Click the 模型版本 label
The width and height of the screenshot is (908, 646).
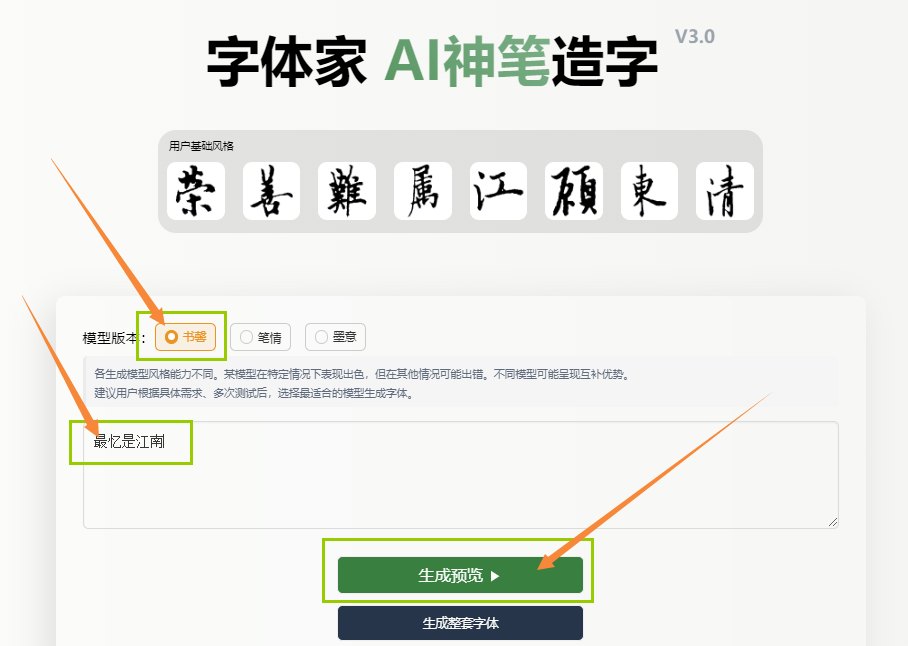[114, 338]
